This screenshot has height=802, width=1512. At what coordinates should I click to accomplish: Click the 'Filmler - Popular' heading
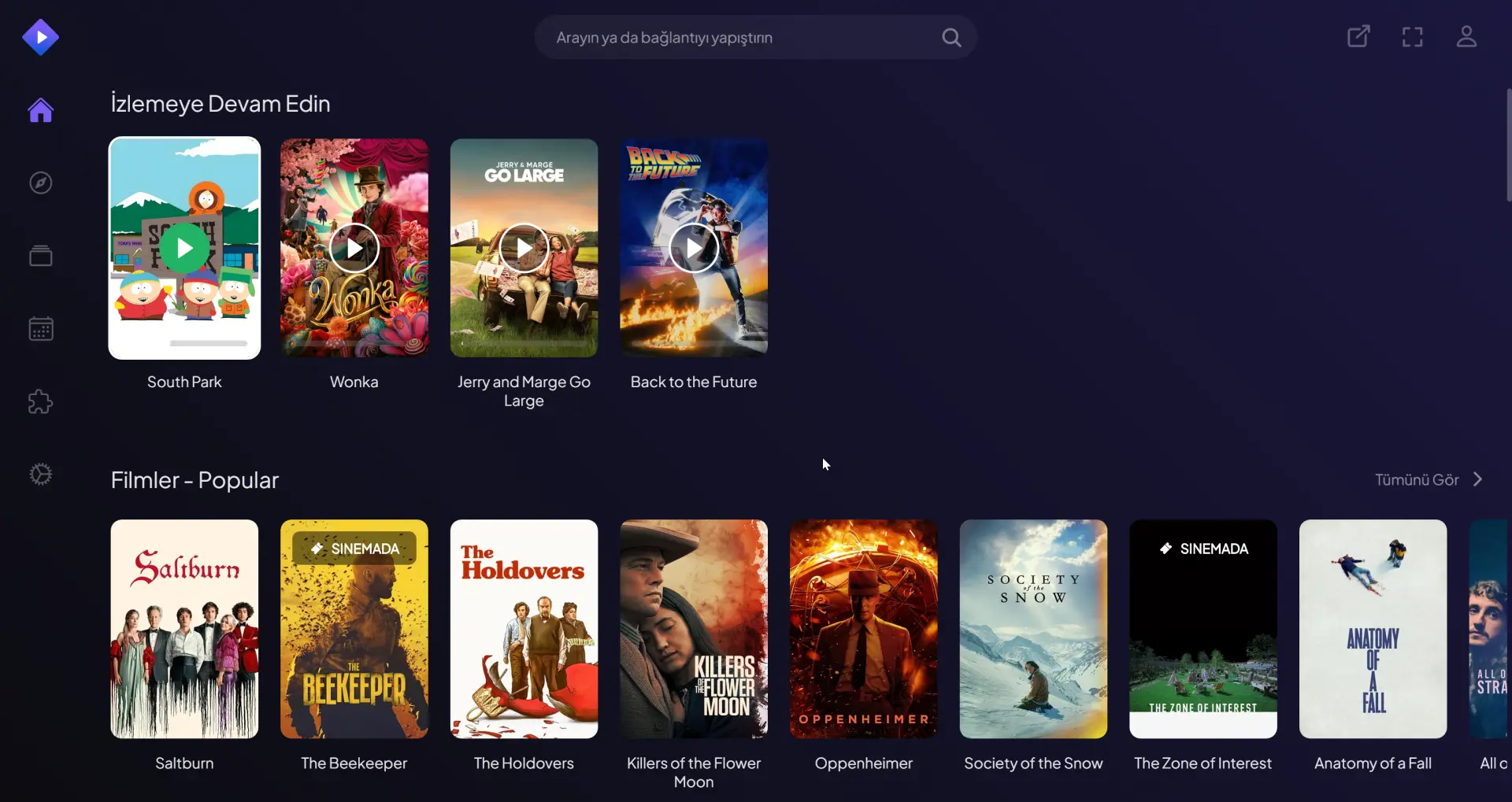(195, 480)
